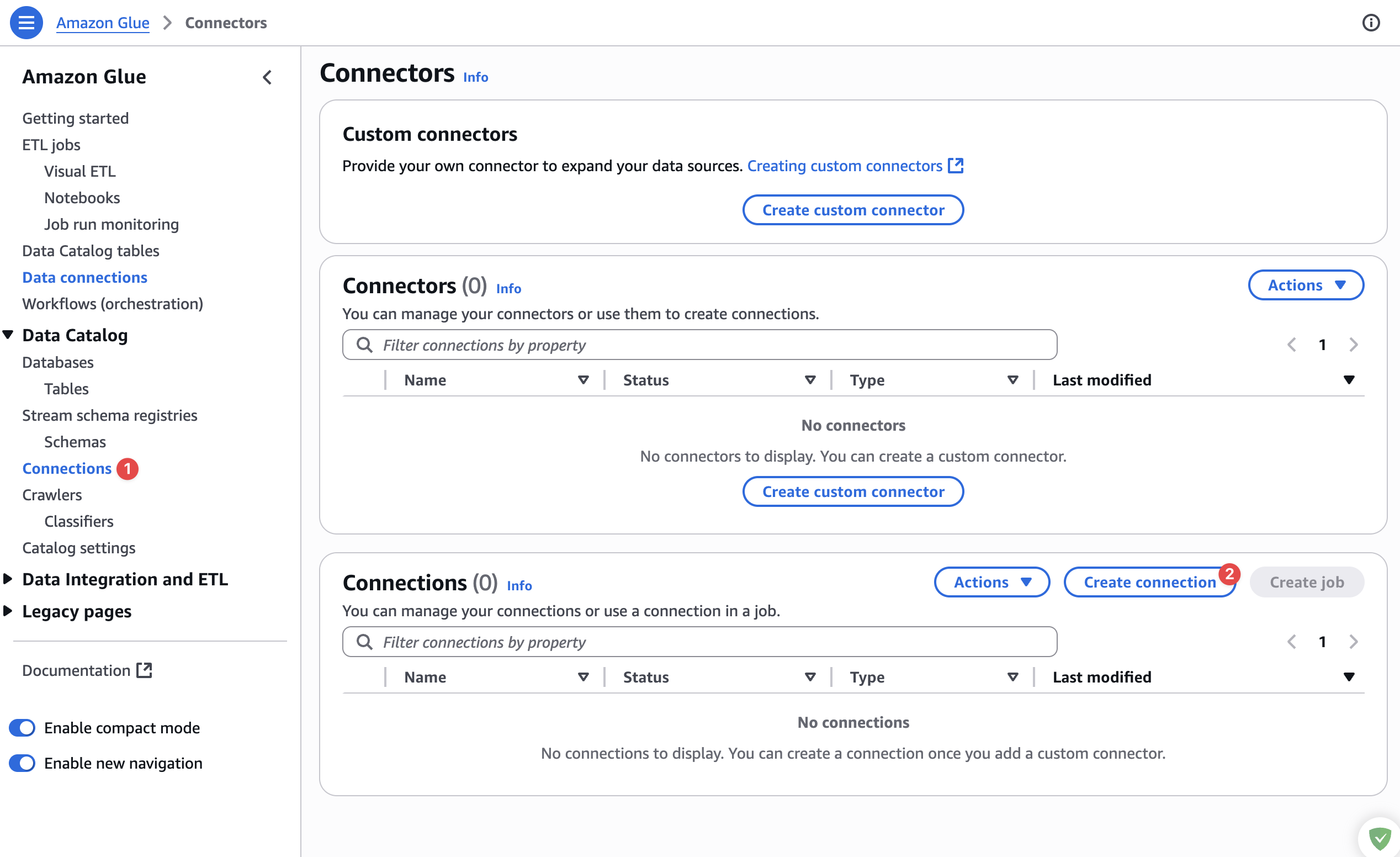
Task: Click Create custom connector in Custom connectors card
Action: coord(853,210)
